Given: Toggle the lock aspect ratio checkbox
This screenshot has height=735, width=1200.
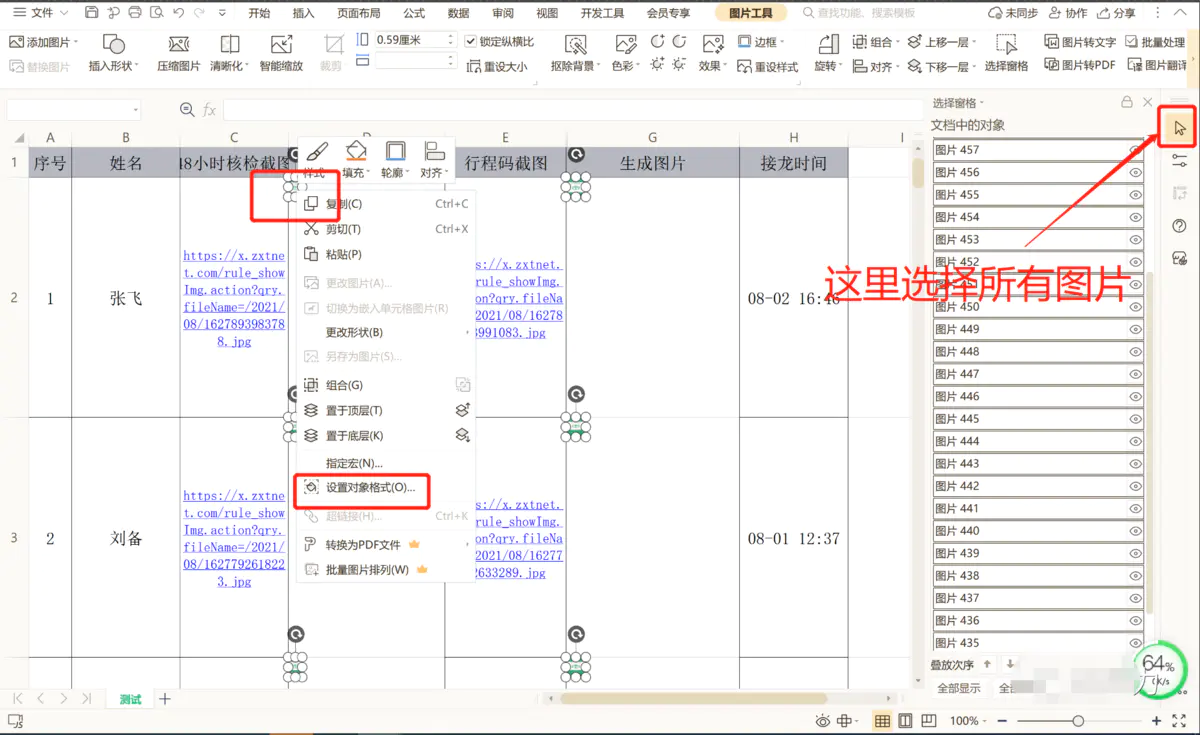Looking at the screenshot, I should coord(472,42).
